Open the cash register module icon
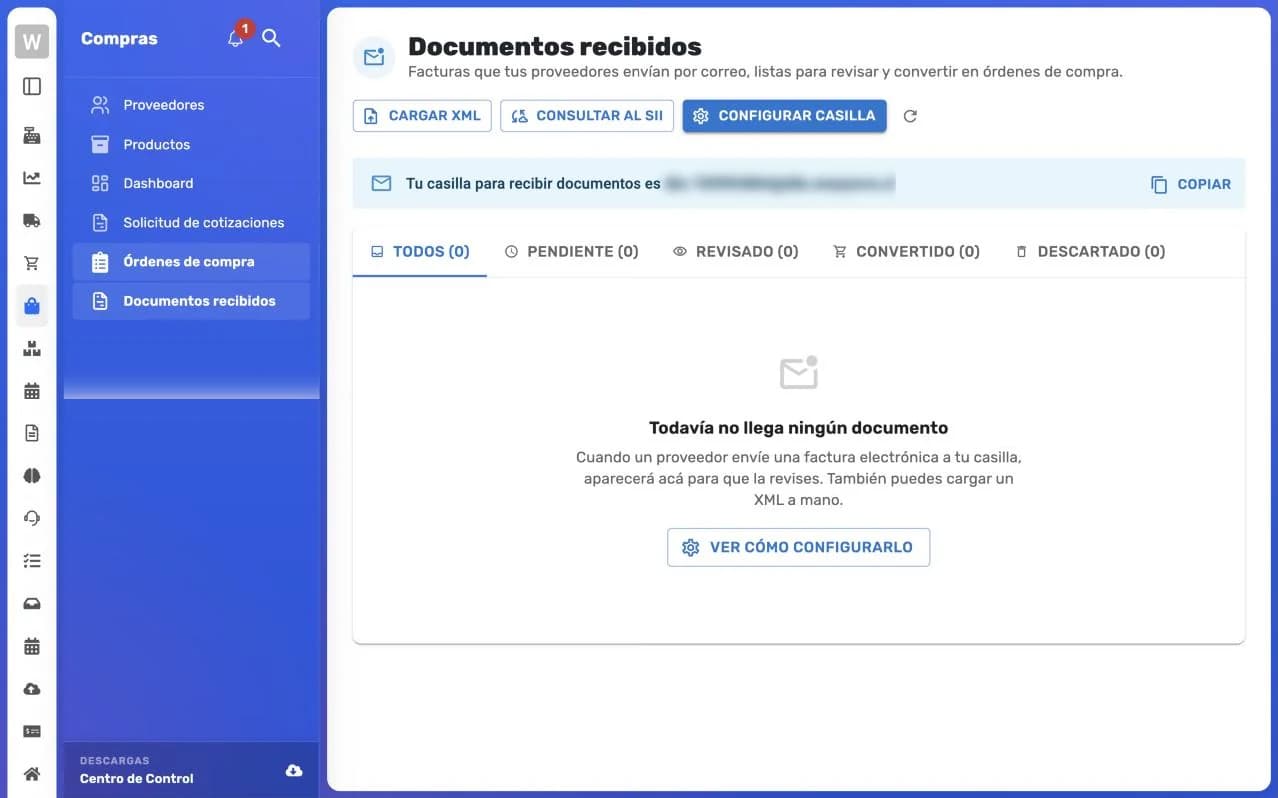Viewport: 1278px width, 798px height. (32, 135)
